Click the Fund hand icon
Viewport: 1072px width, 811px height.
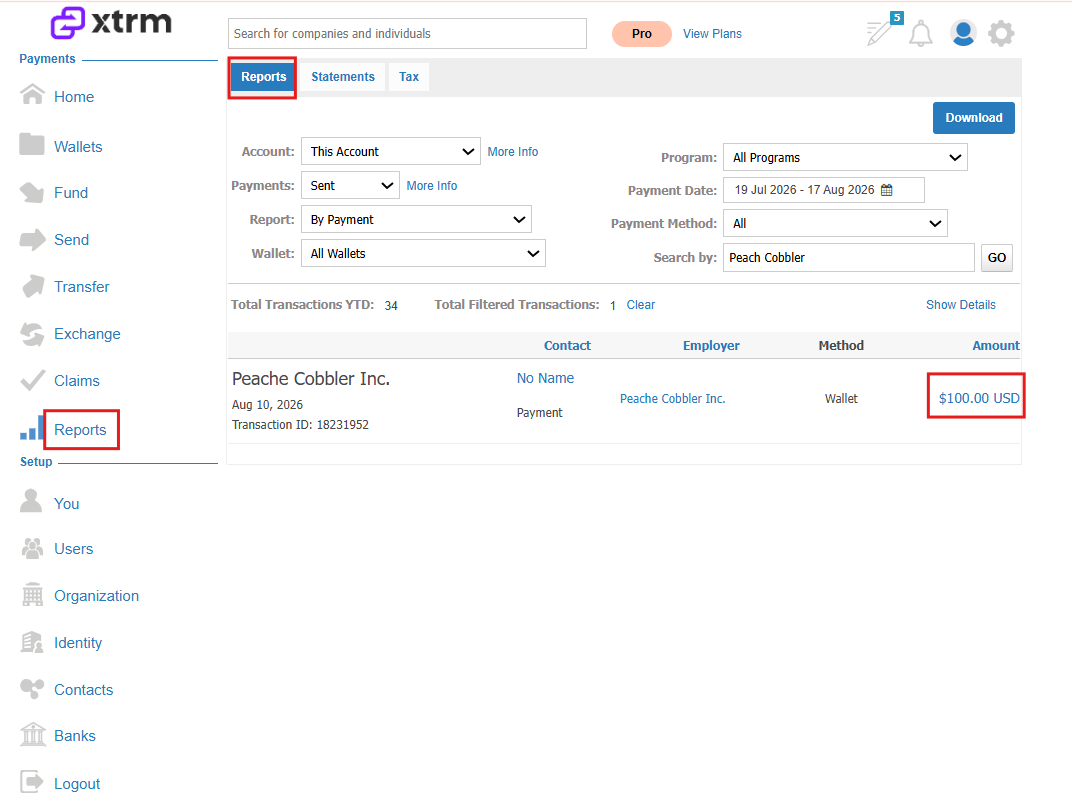point(31,192)
